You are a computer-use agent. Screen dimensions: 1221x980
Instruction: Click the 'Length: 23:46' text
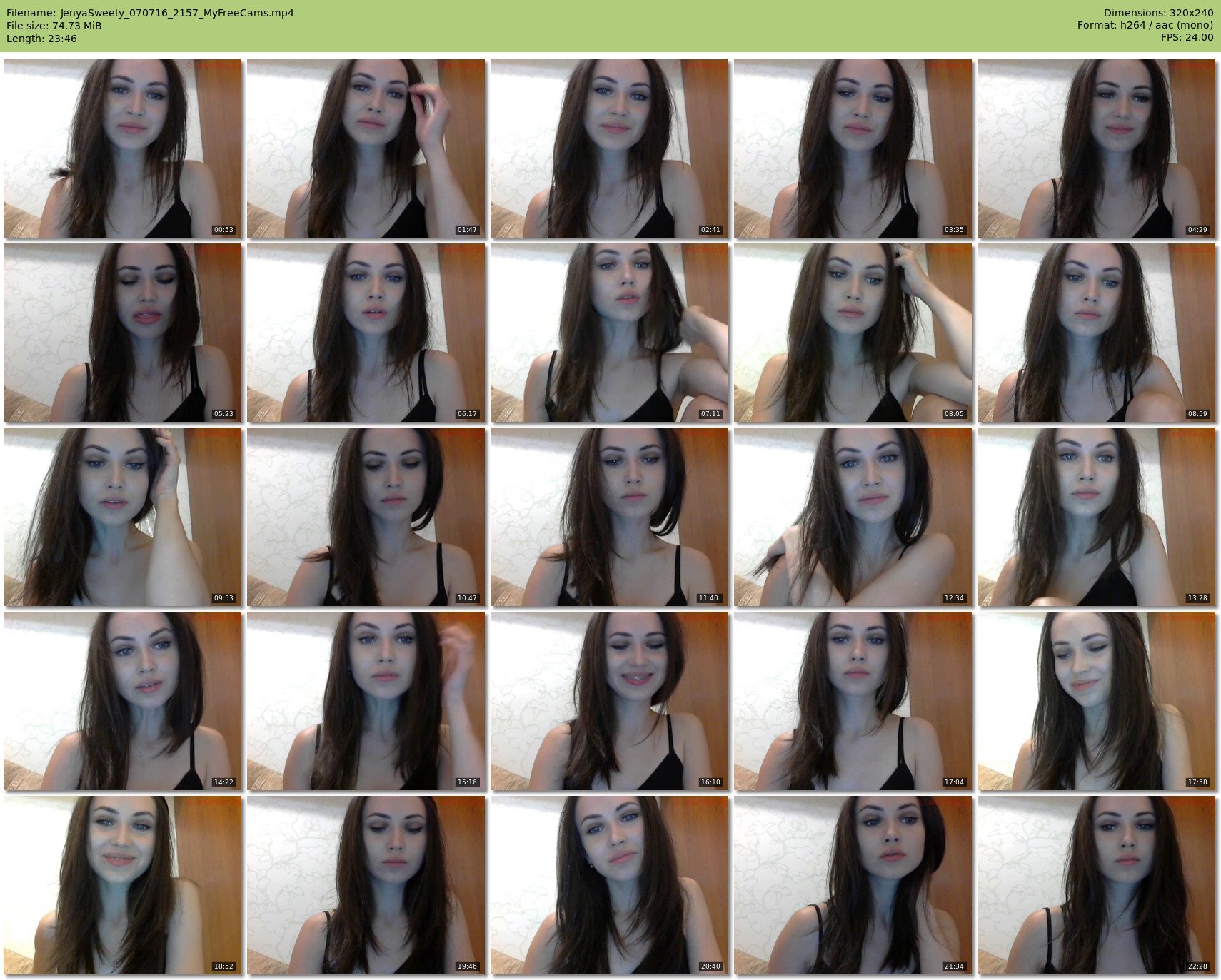click(41, 39)
